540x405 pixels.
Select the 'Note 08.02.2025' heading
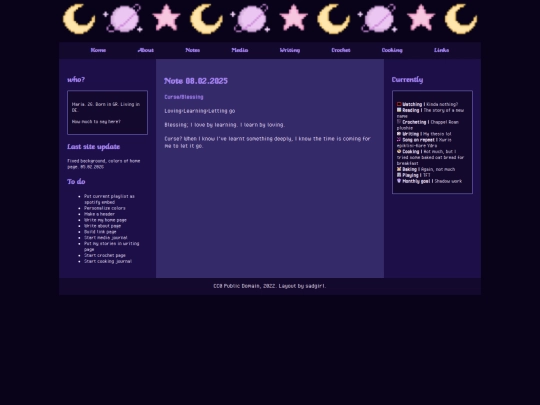(x=196, y=81)
